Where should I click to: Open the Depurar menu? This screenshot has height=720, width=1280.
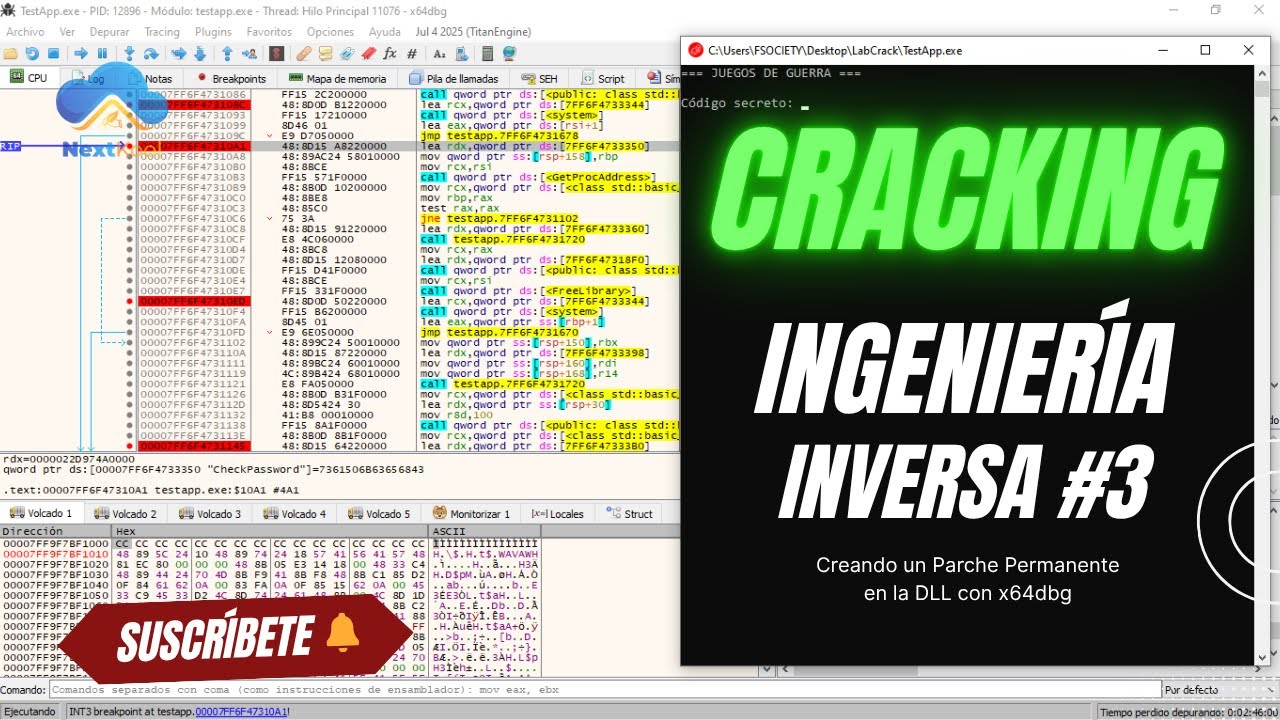point(109,32)
